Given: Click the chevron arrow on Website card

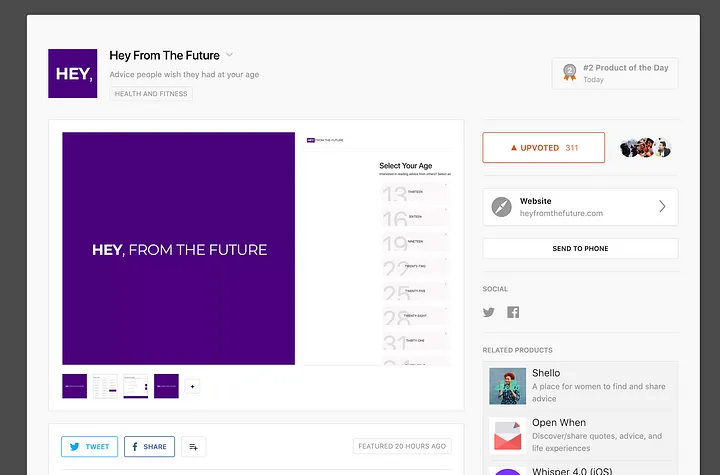Looking at the screenshot, I should click(662, 207).
